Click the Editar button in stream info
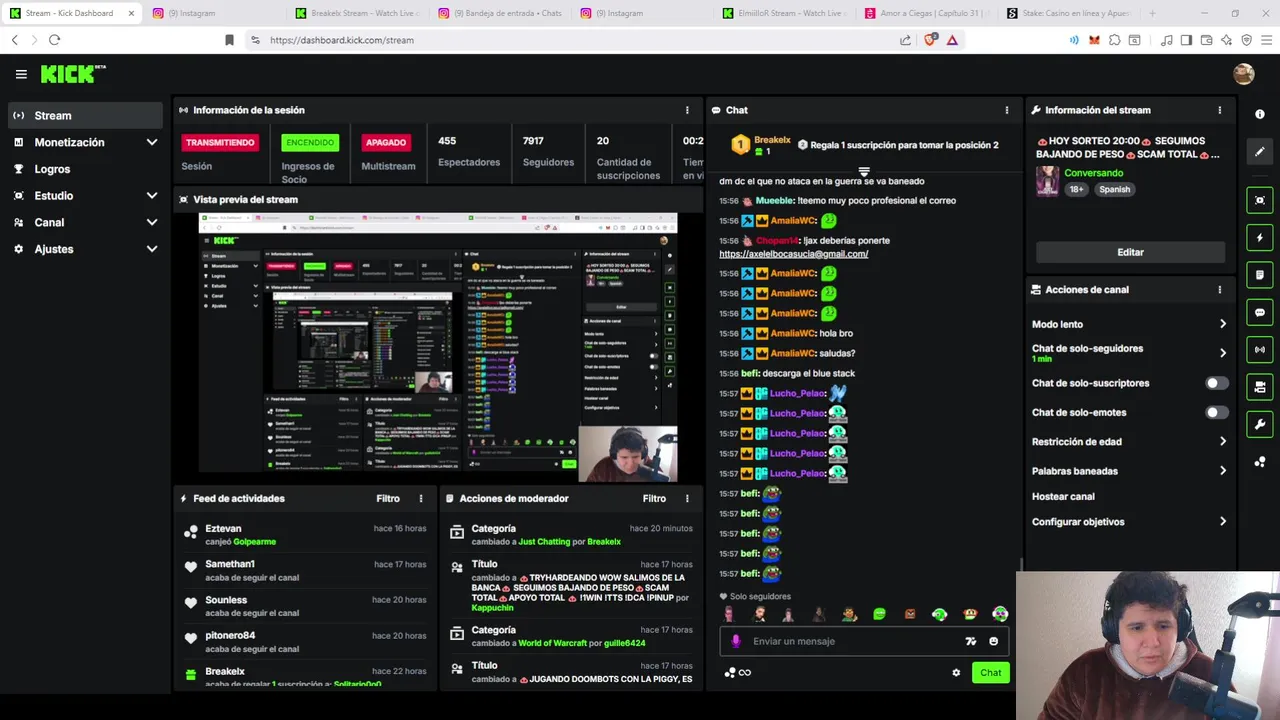 point(1130,252)
